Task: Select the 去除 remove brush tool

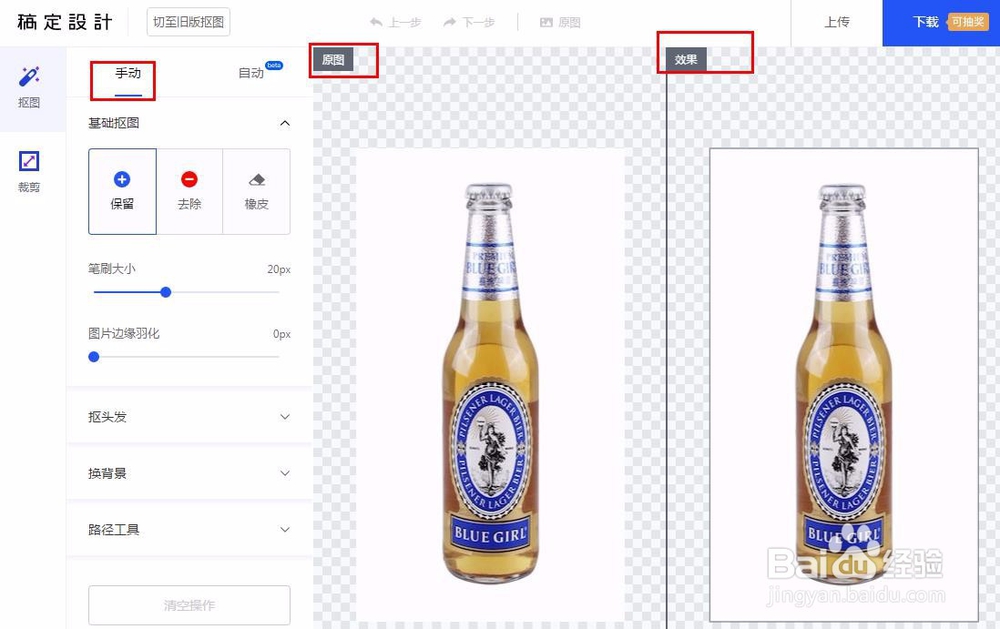Action: 189,191
